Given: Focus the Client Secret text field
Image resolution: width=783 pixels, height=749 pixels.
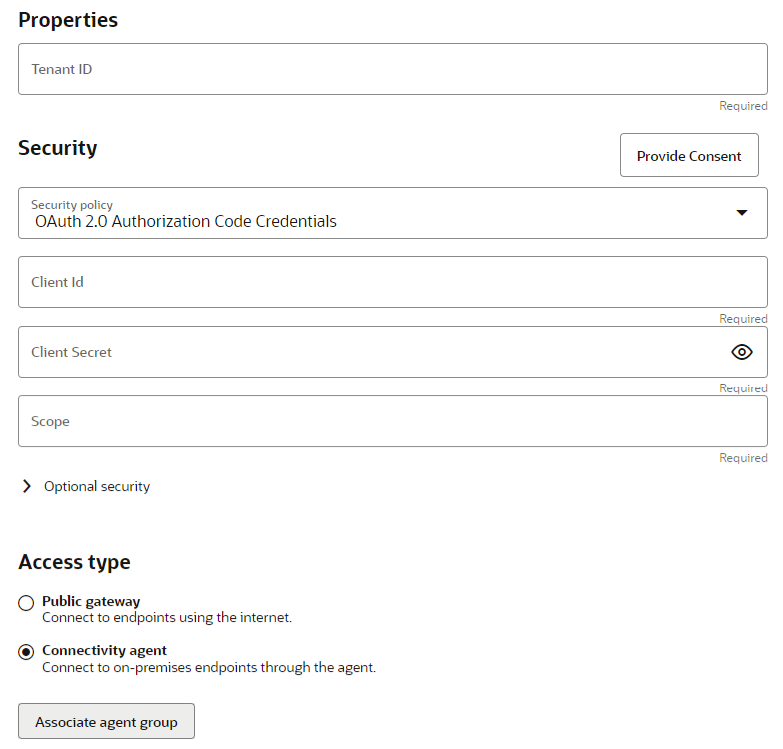Looking at the screenshot, I should click(x=370, y=352).
